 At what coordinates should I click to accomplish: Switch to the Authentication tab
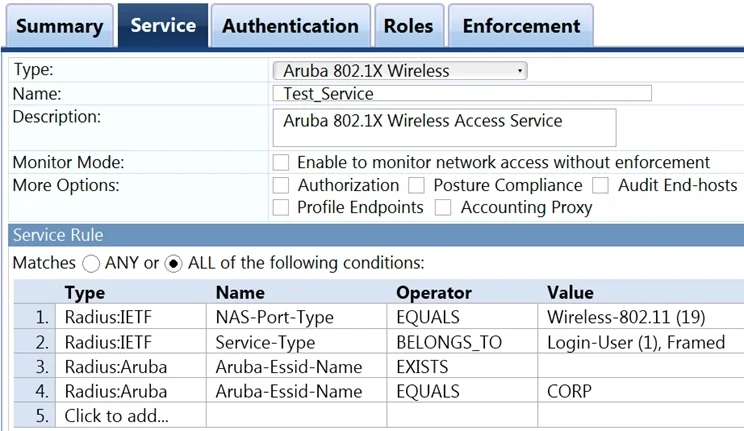pyautogui.click(x=290, y=26)
